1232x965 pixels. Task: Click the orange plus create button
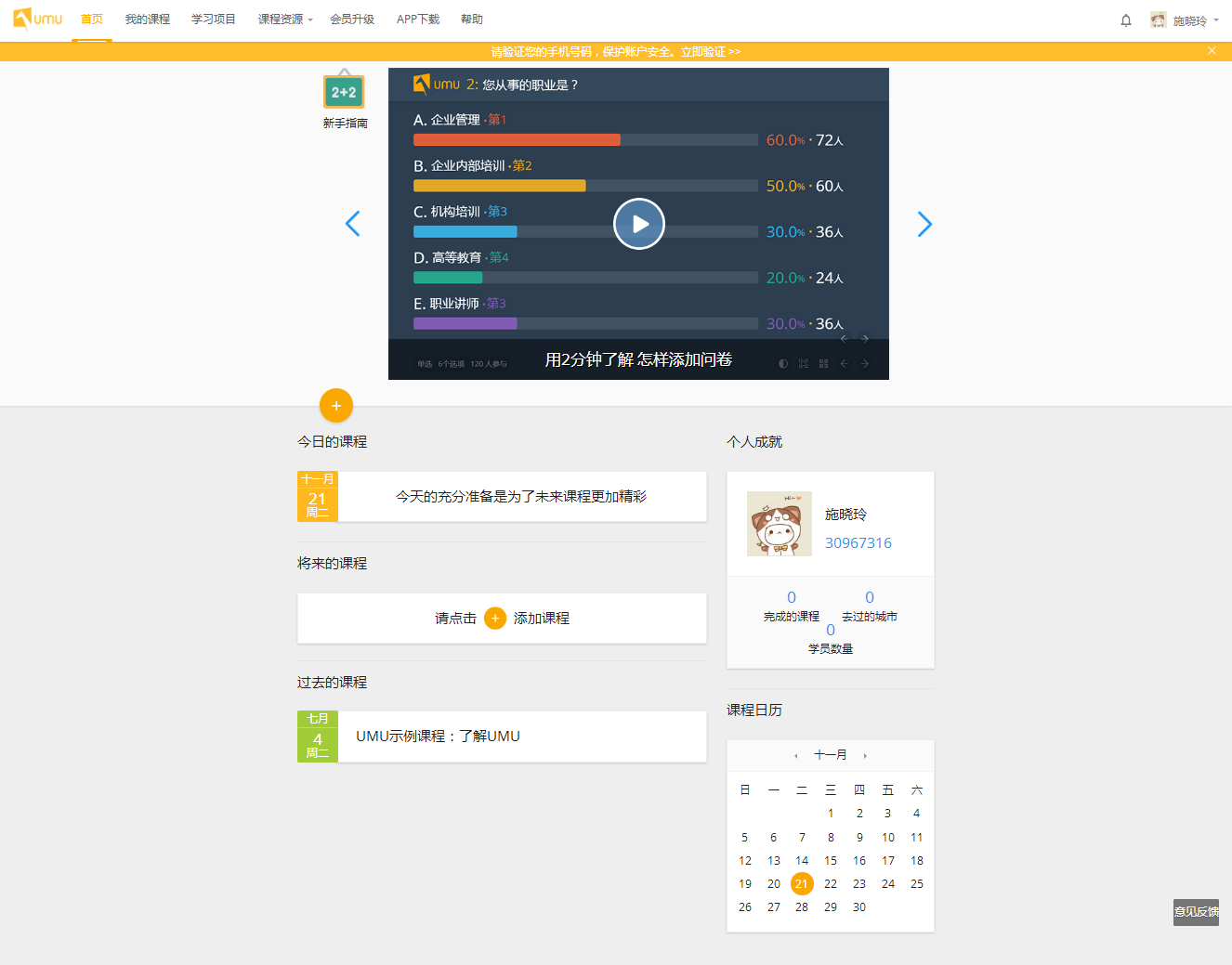tap(336, 405)
